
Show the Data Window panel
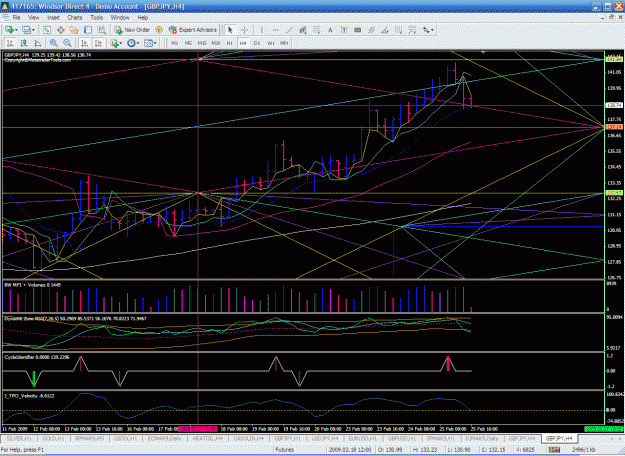coord(61,30)
